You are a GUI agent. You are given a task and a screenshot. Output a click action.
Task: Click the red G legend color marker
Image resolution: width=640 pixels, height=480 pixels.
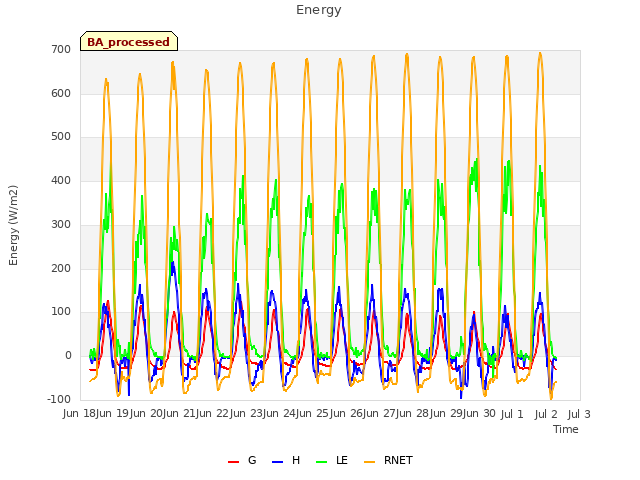pyautogui.click(x=233, y=462)
